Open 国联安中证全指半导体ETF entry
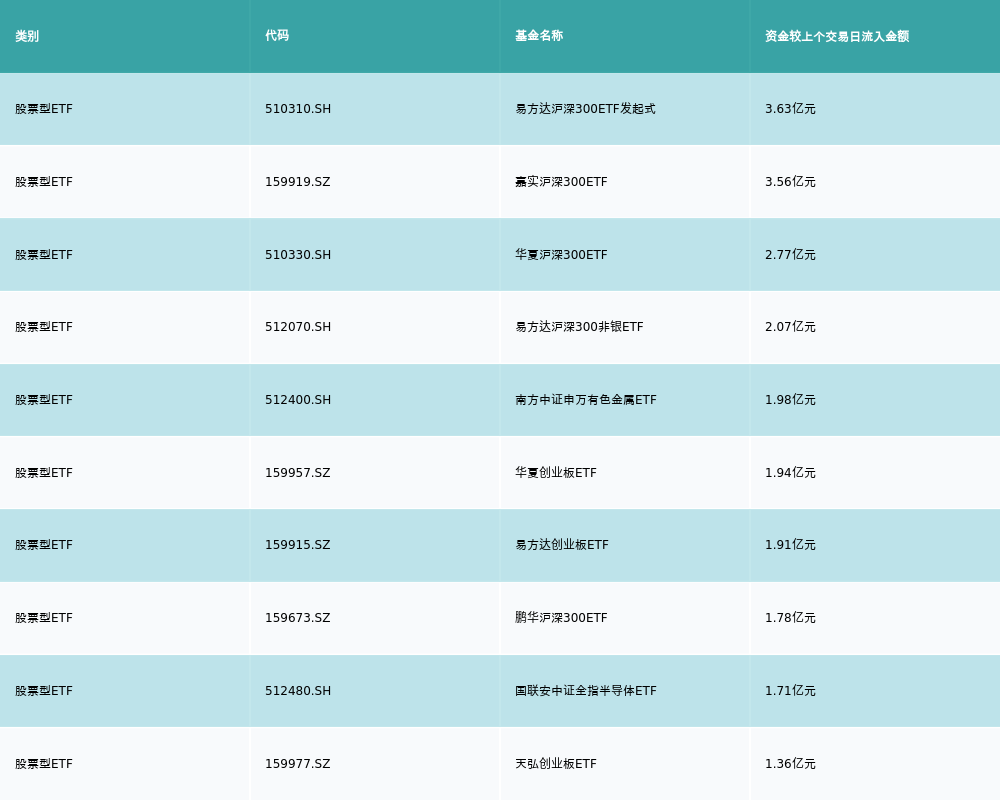Screen dimensions: 1000x800 tap(586, 691)
